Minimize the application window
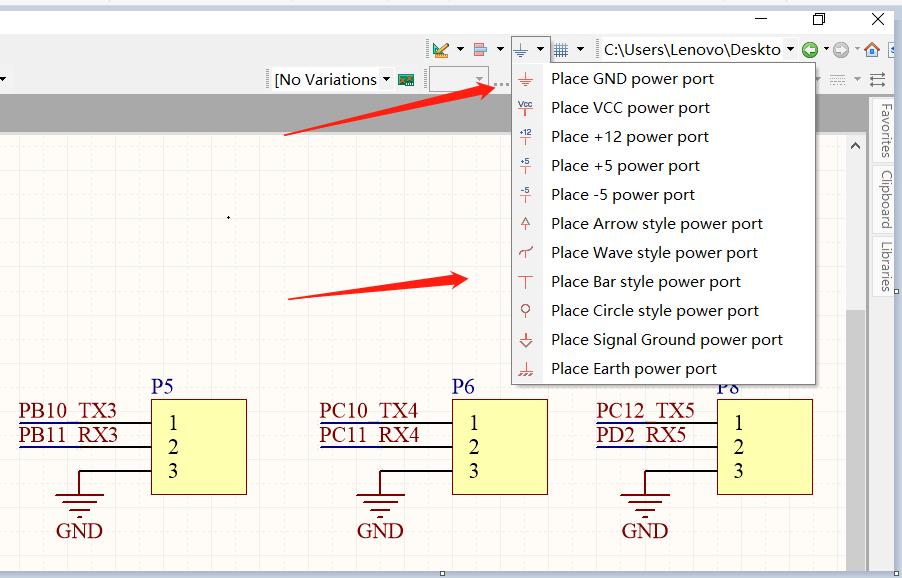 tap(760, 19)
